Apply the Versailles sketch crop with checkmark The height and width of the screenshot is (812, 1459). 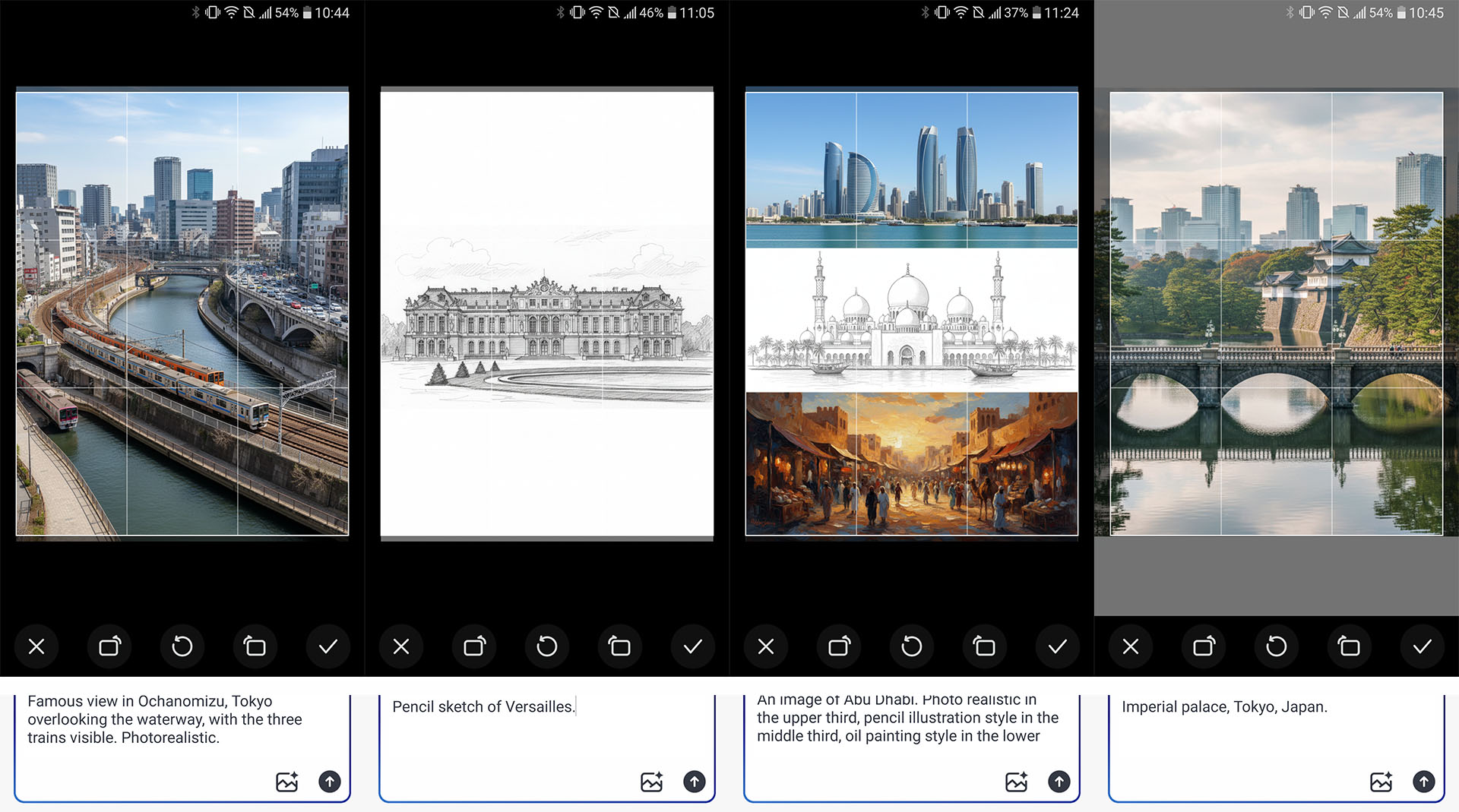pyautogui.click(x=692, y=646)
